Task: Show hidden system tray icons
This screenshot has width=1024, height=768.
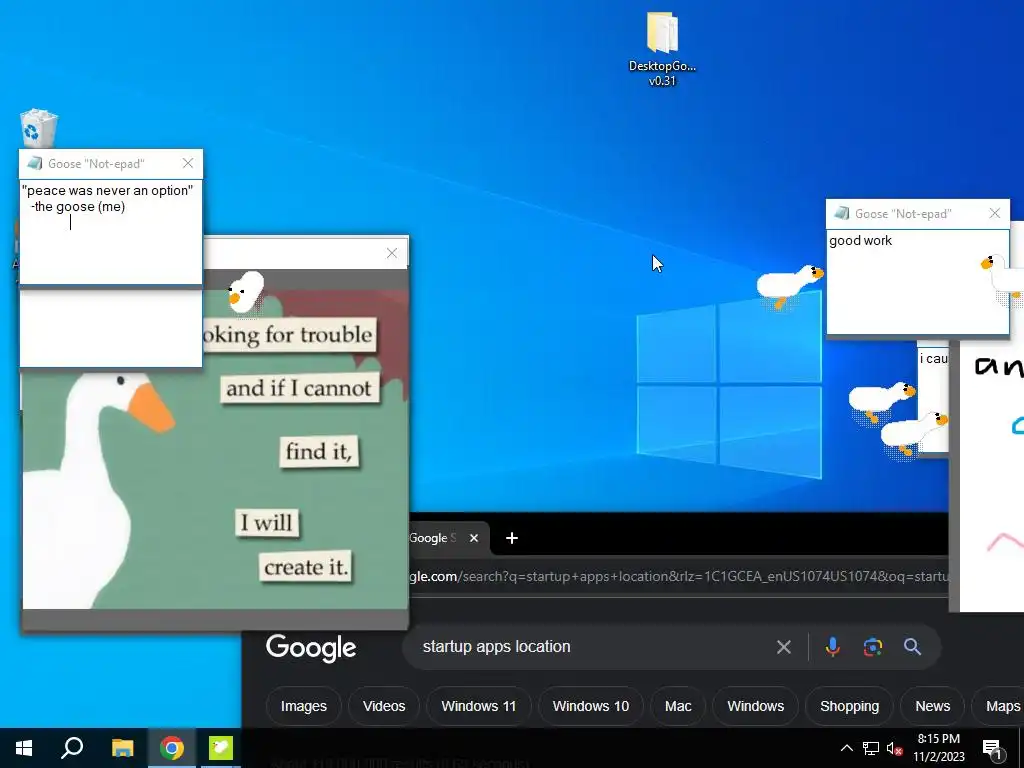Action: tap(846, 748)
